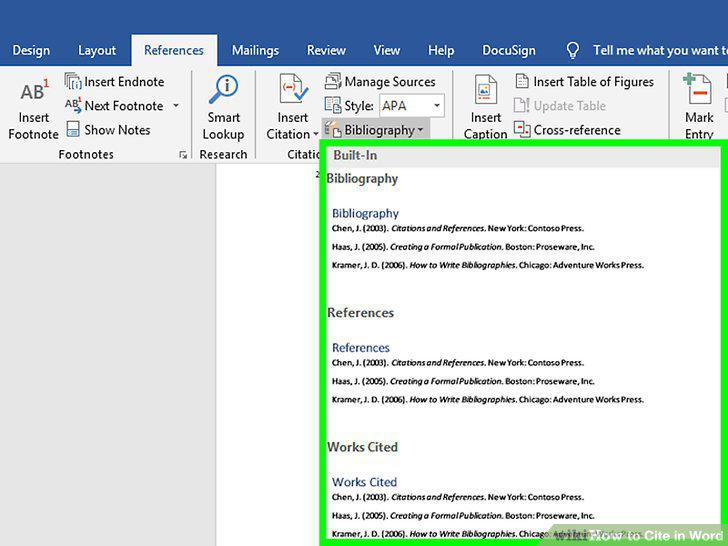Image resolution: width=728 pixels, height=546 pixels.
Task: Click the Tell me what you want field
Action: [x=660, y=50]
